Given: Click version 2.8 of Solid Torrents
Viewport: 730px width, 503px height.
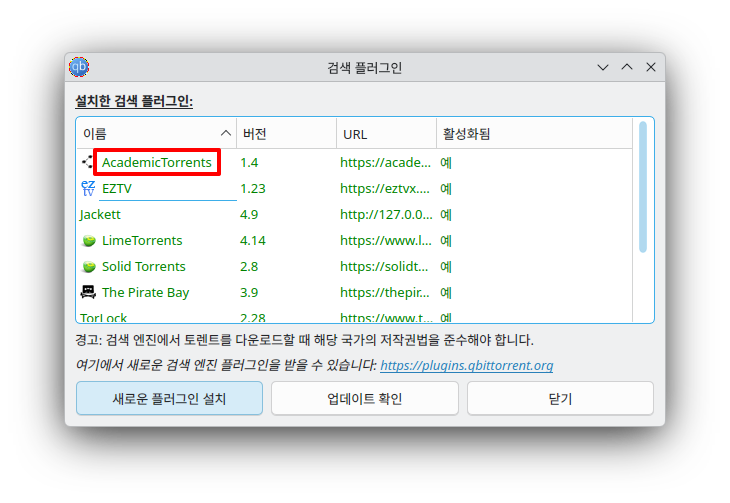Looking at the screenshot, I should pos(249,267).
